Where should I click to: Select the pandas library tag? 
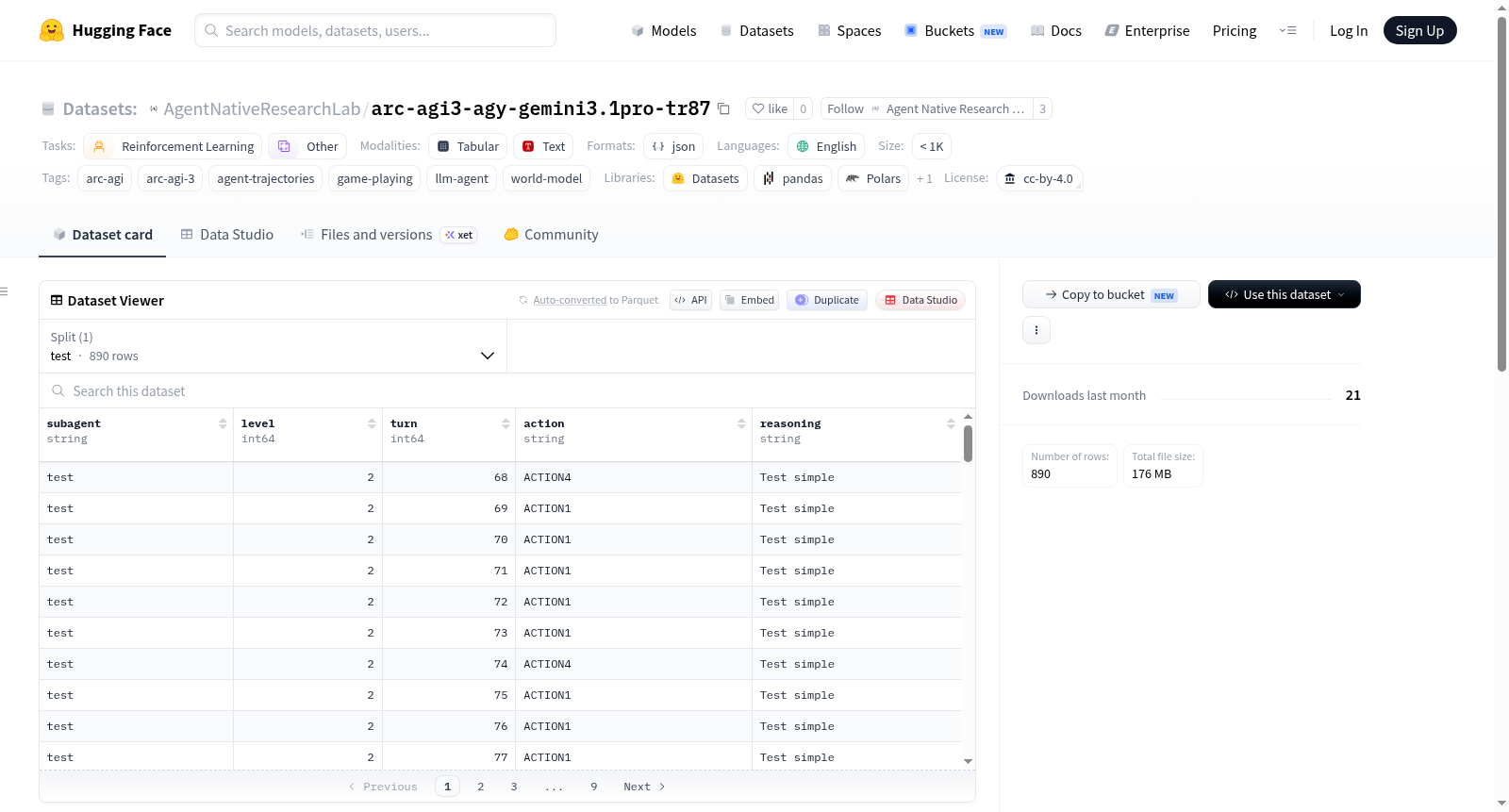pyautogui.click(x=792, y=178)
